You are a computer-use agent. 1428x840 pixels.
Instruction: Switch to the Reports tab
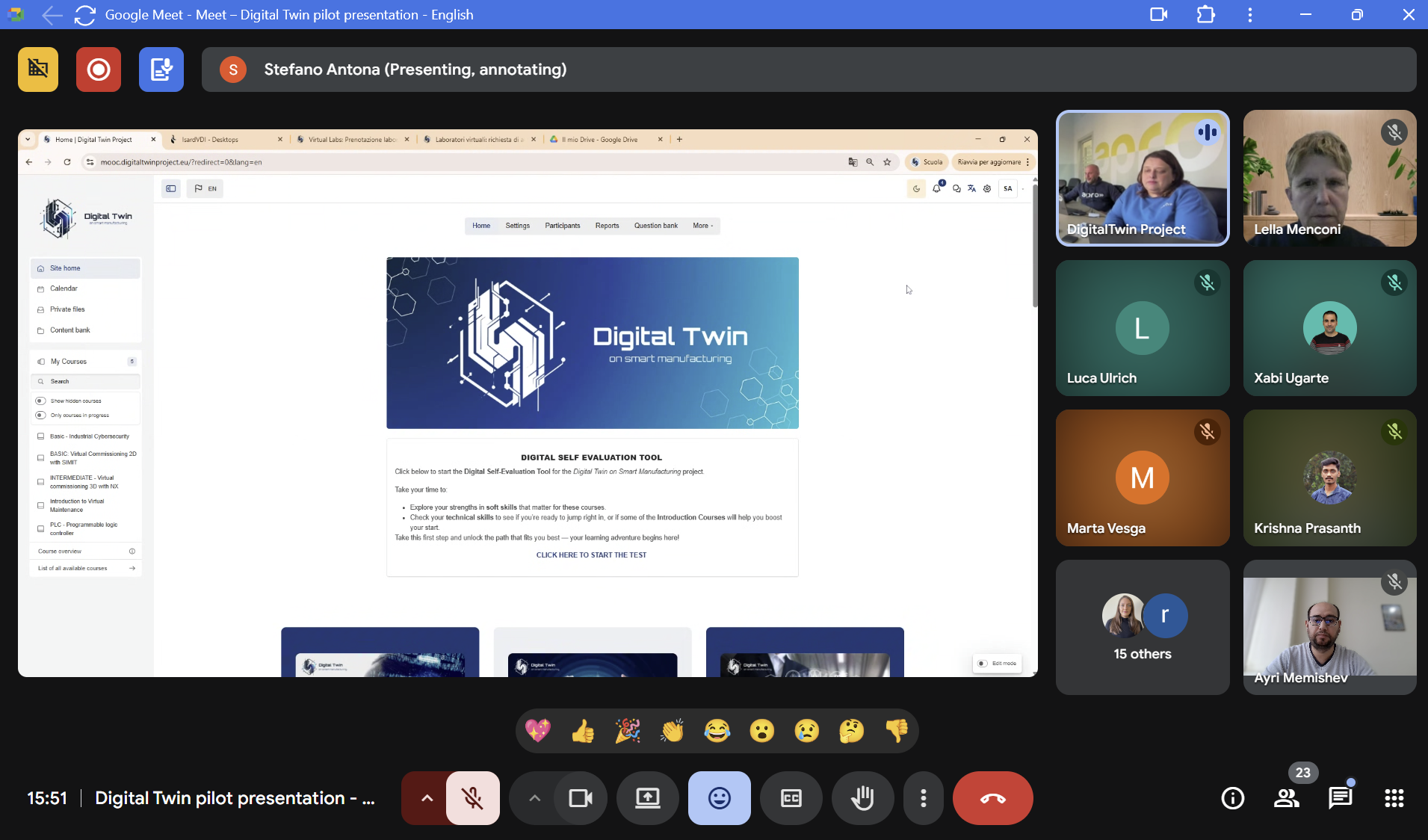tap(607, 225)
